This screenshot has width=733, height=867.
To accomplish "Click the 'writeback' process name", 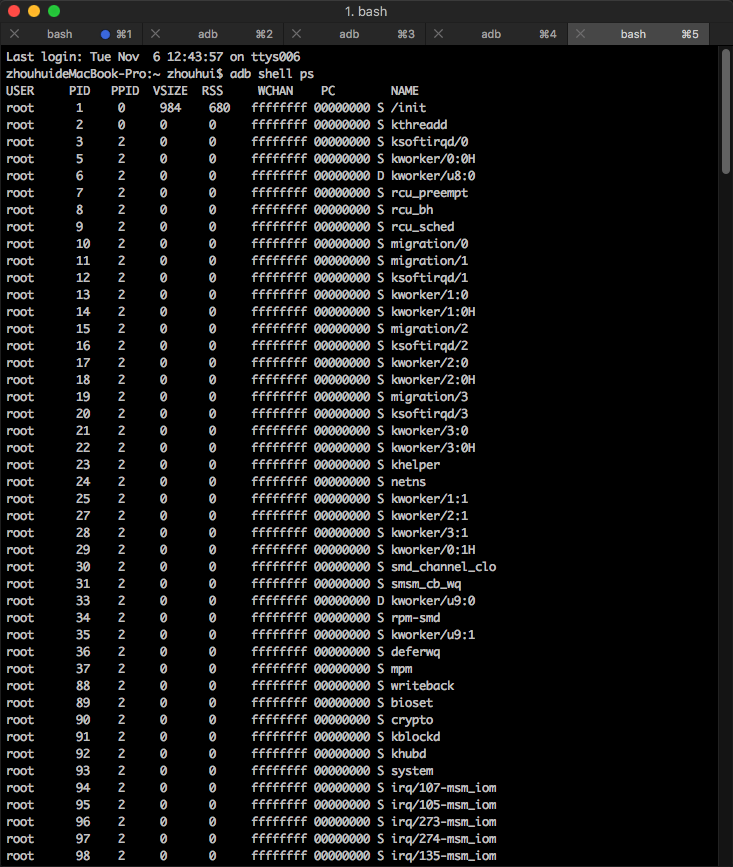I will pos(422,686).
